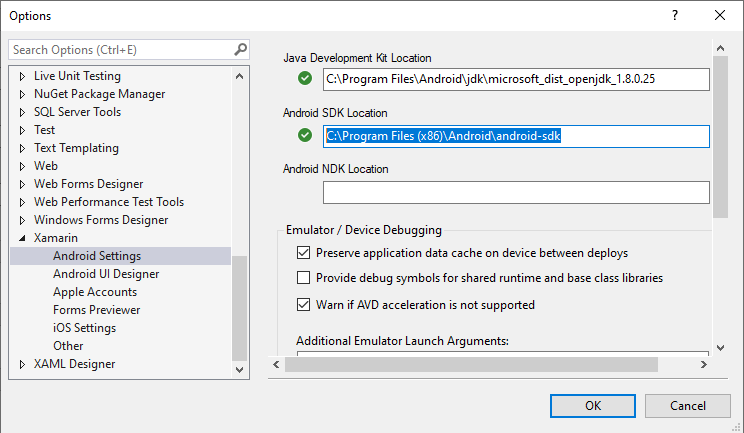744x433 pixels.
Task: Select the Other item under Xamarin
Action: [x=68, y=346]
